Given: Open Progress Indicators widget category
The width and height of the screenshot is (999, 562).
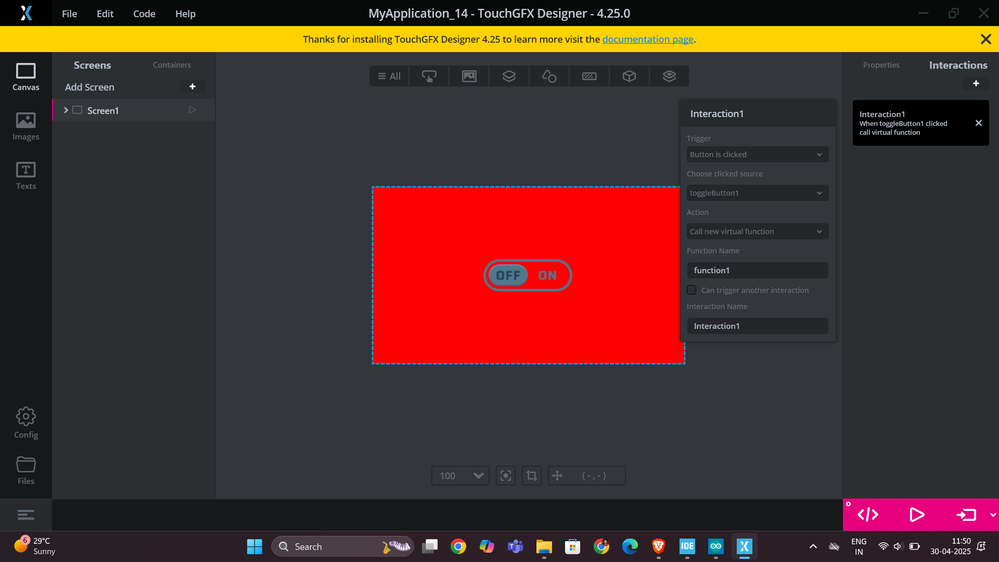Looking at the screenshot, I should (x=589, y=76).
